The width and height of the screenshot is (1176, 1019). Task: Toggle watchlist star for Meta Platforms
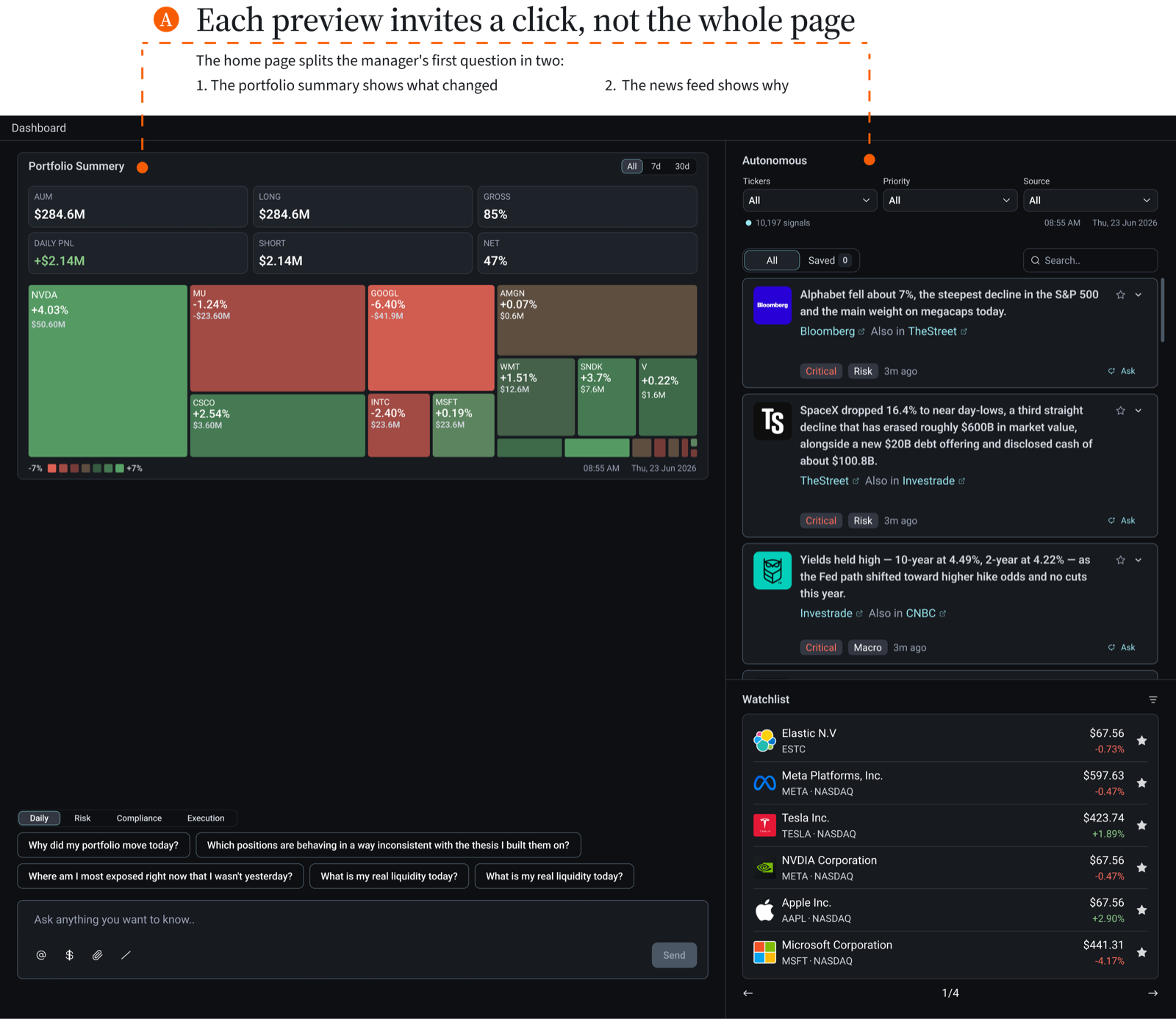(1141, 783)
